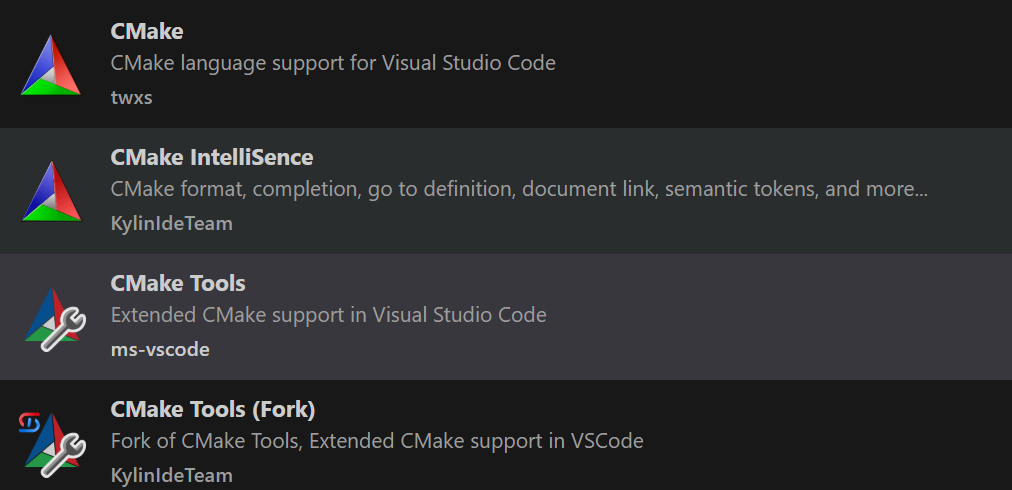Image resolution: width=1012 pixels, height=490 pixels.
Task: Select the CMake Tools title
Action: click(178, 283)
